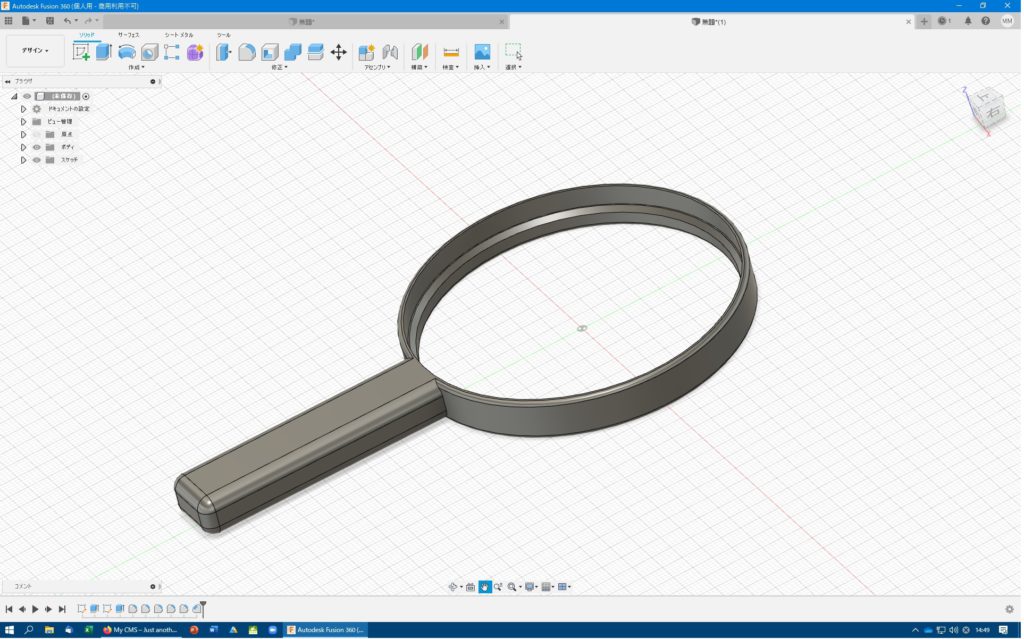Toggle visibility eye of the スケッチ folder
The width and height of the screenshot is (1024, 639).
[x=37, y=160]
